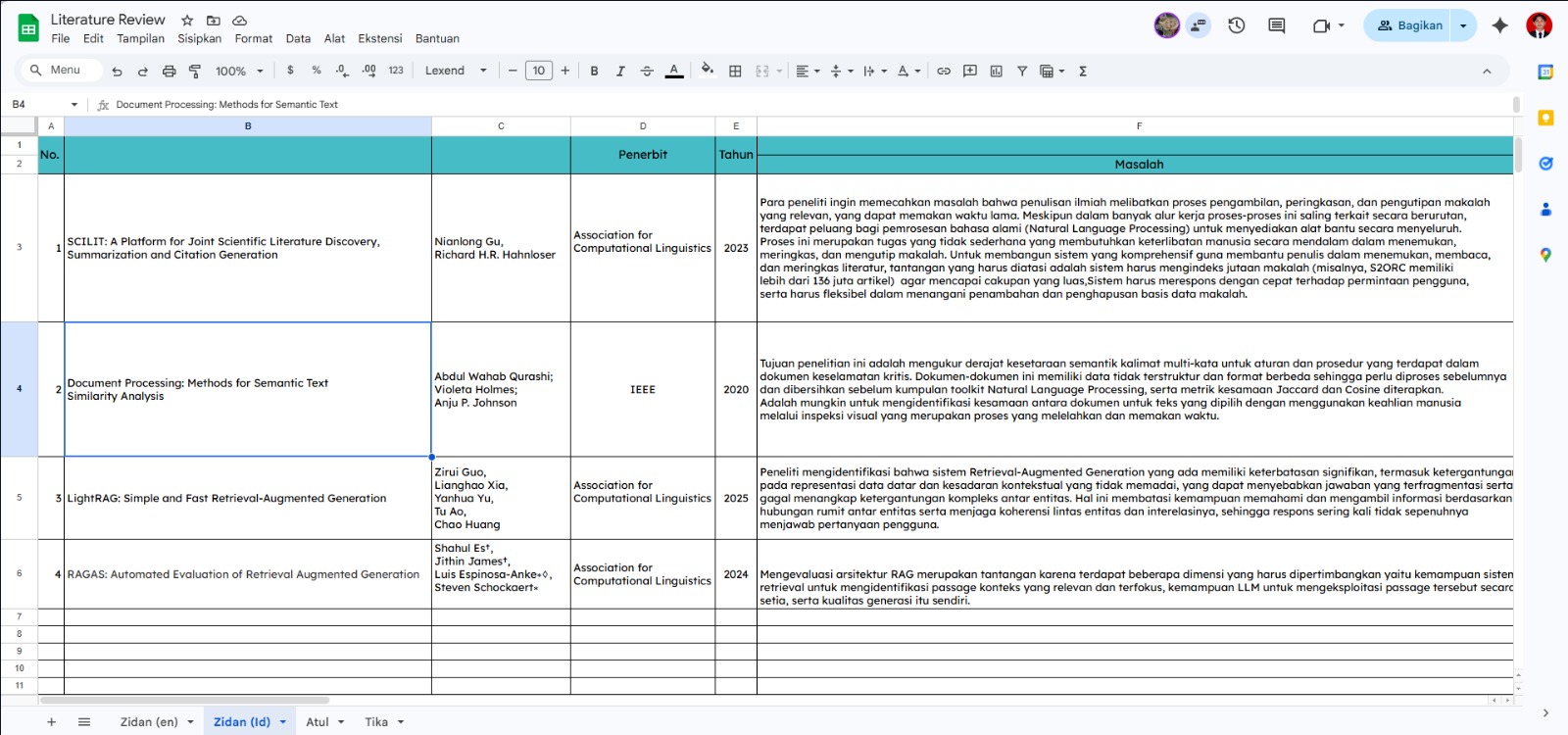Open the comments icon in the header

pos(1277,25)
